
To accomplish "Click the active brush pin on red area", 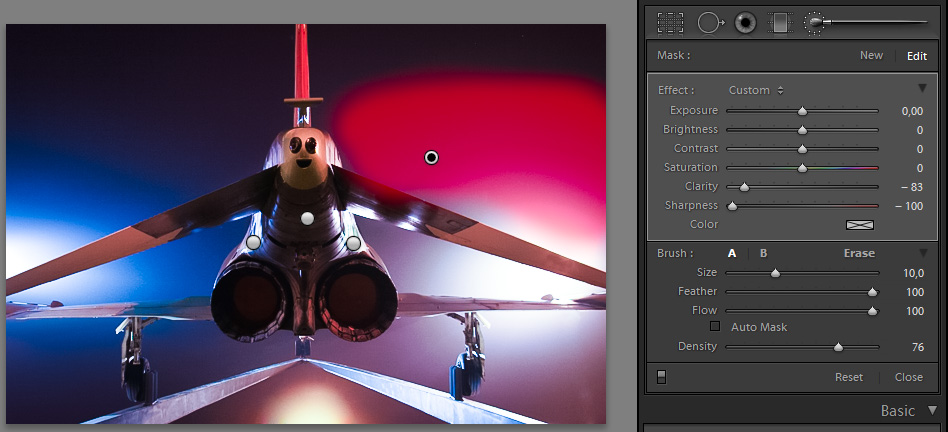I will [x=431, y=157].
